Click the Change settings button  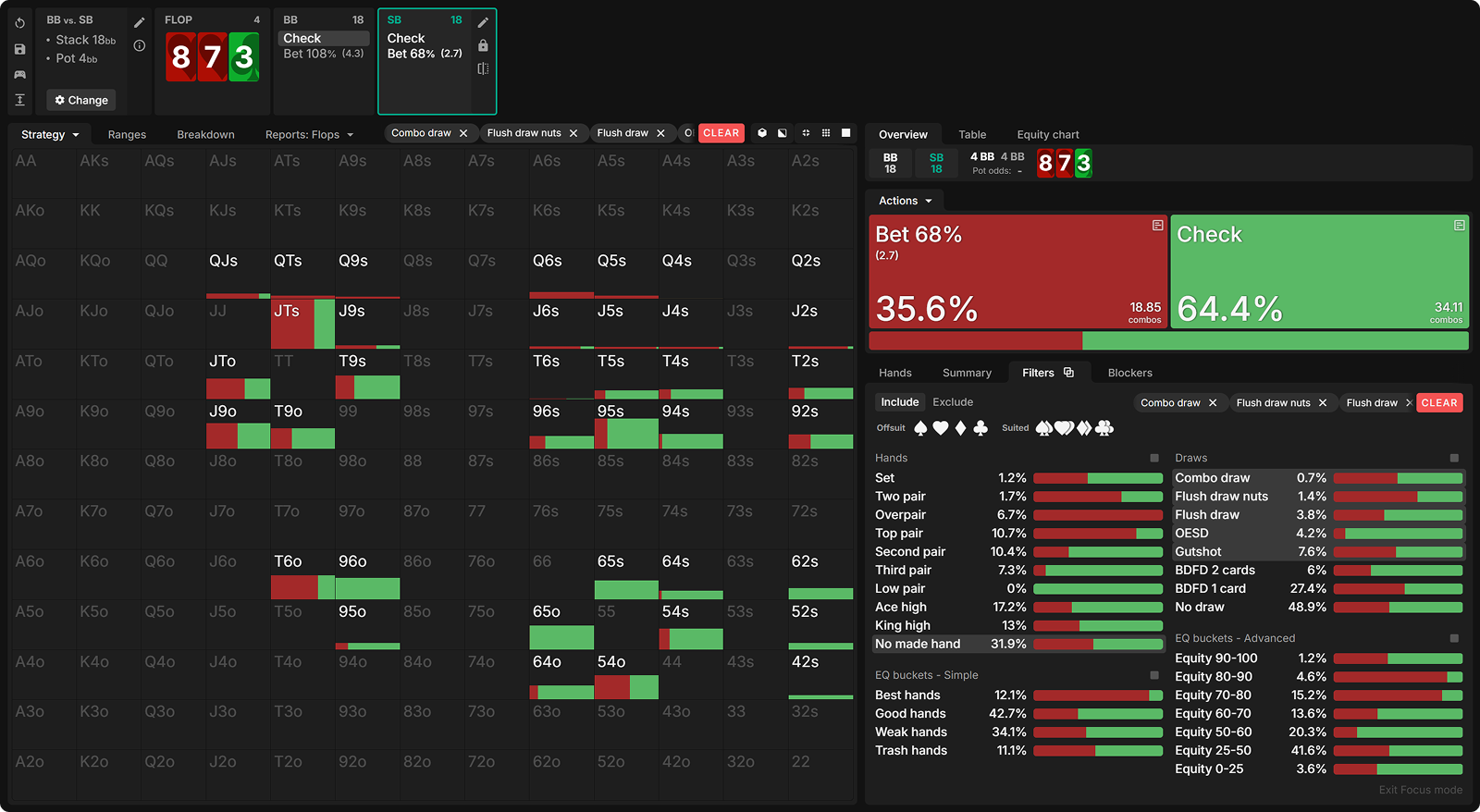point(81,100)
